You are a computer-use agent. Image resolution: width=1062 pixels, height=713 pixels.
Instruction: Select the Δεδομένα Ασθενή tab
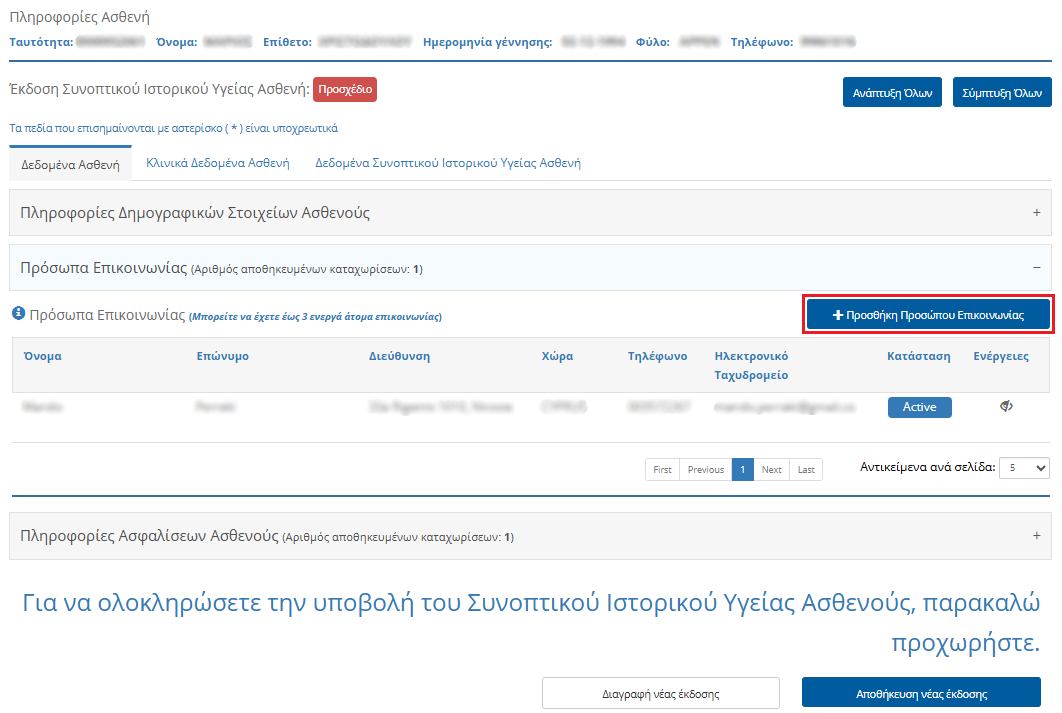[x=70, y=164]
